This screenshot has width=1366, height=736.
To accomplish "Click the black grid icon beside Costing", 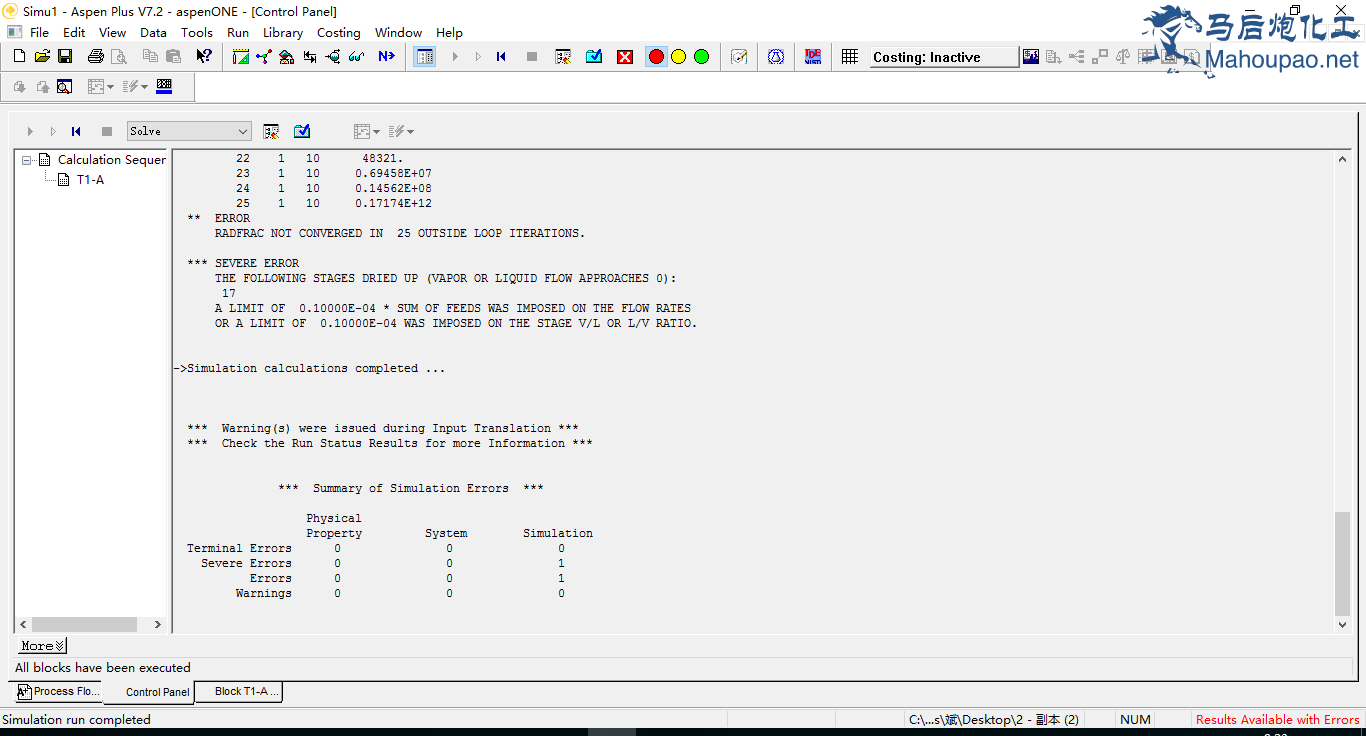I will 850,57.
